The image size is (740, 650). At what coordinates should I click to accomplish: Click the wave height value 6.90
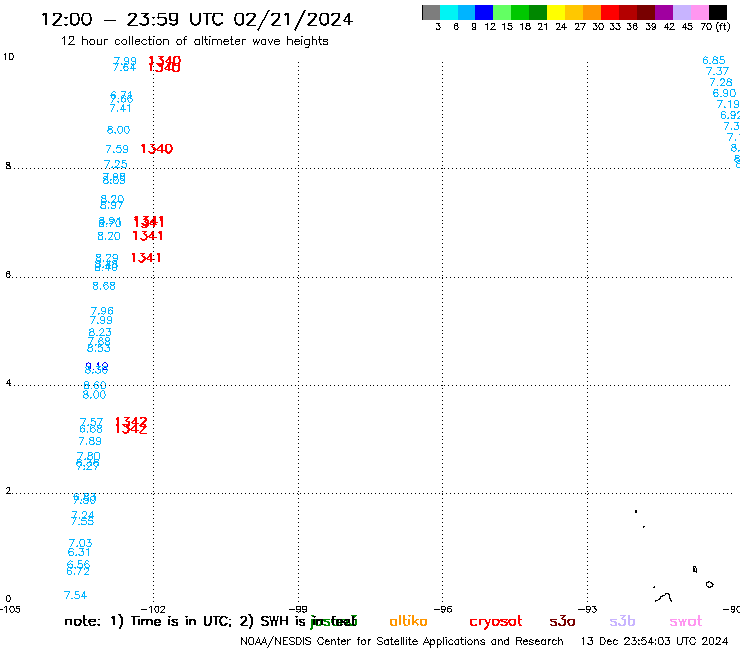(724, 93)
